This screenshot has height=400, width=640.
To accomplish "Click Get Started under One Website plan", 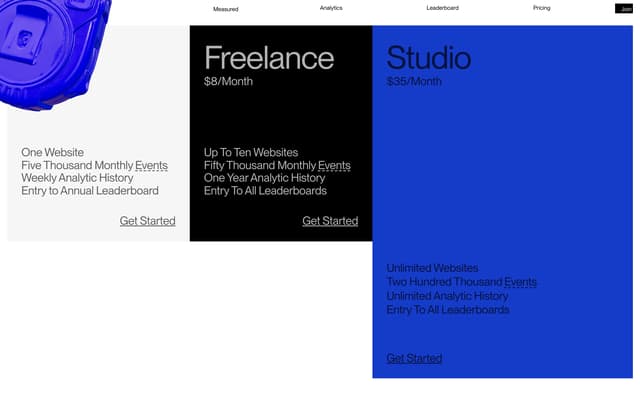I will coord(147,221).
